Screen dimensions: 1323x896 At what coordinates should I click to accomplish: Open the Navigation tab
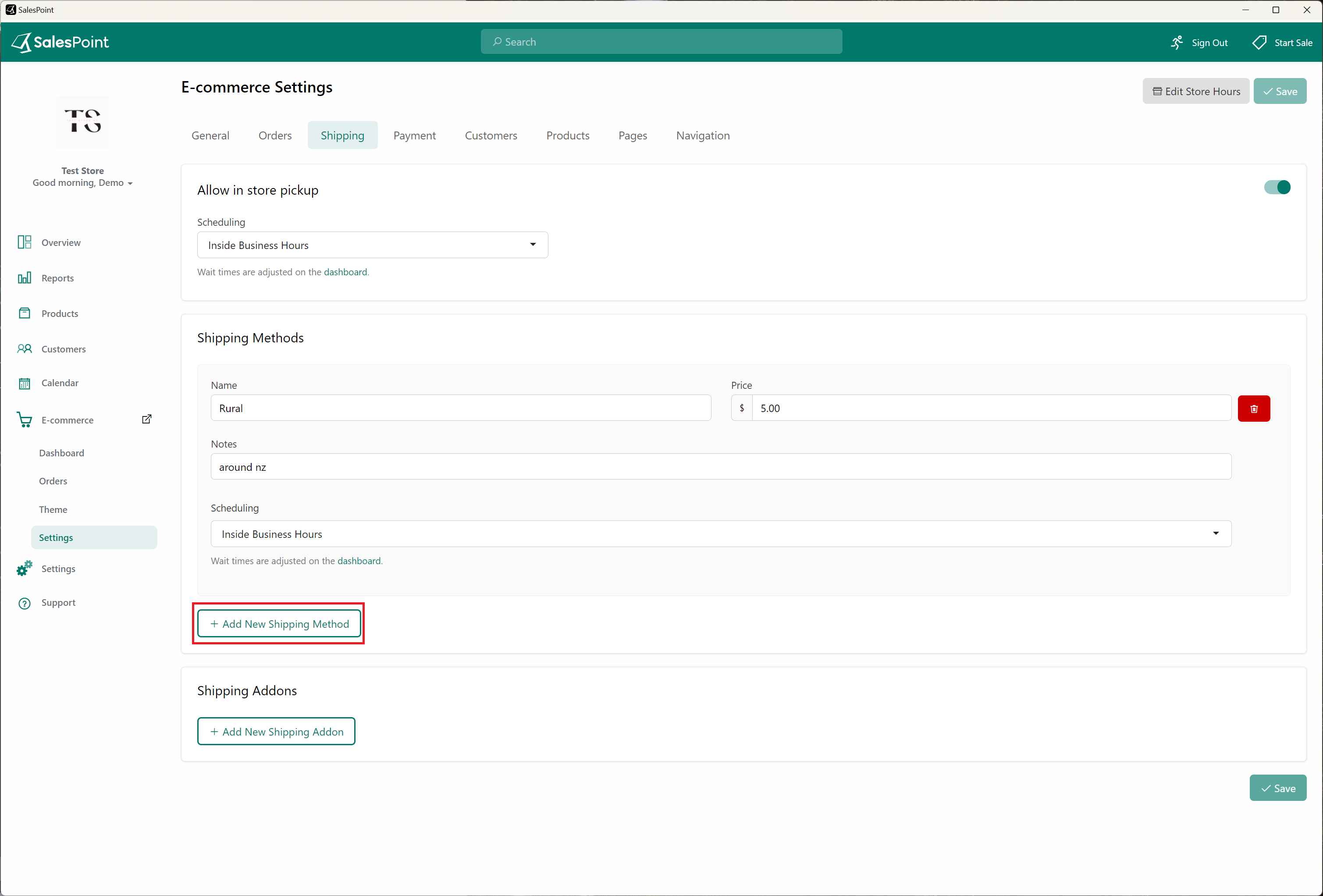pos(703,135)
